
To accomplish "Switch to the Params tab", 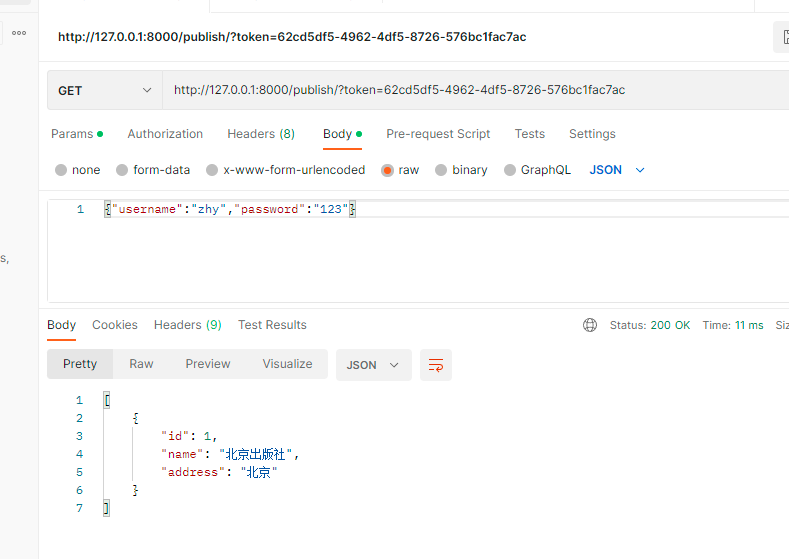I will point(72,134).
